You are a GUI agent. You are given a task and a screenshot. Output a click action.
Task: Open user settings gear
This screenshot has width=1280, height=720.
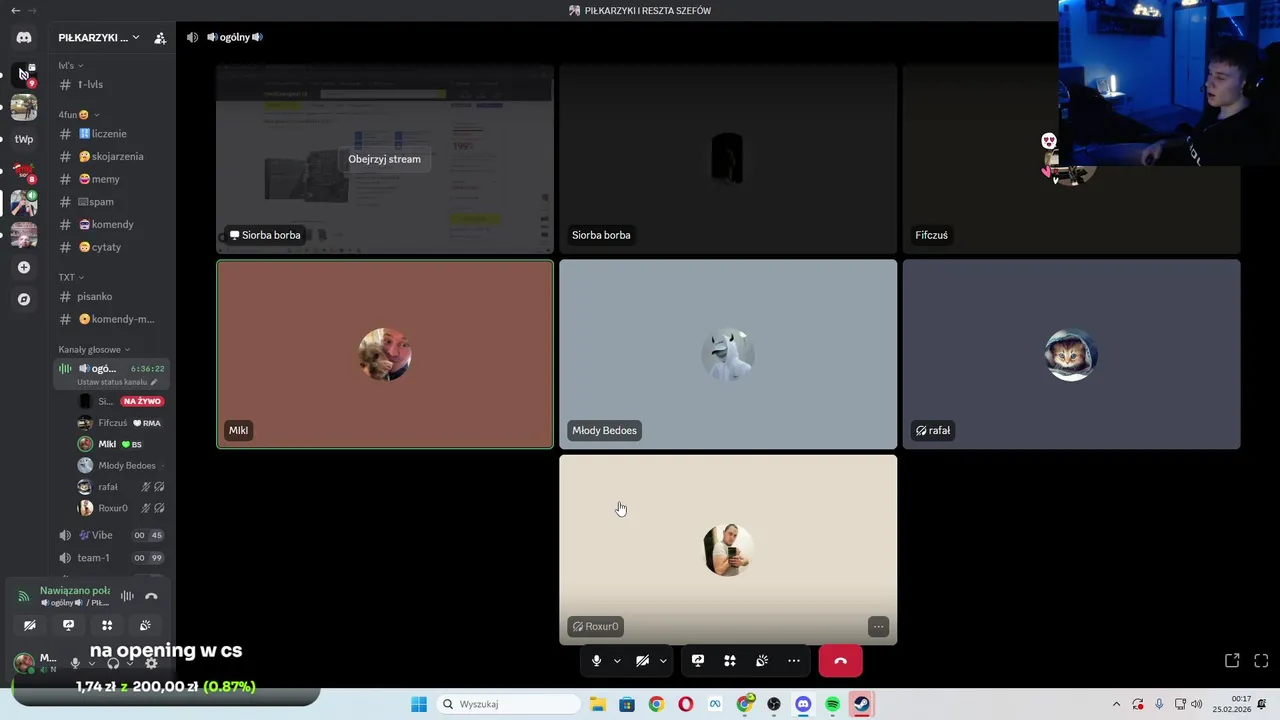point(151,663)
